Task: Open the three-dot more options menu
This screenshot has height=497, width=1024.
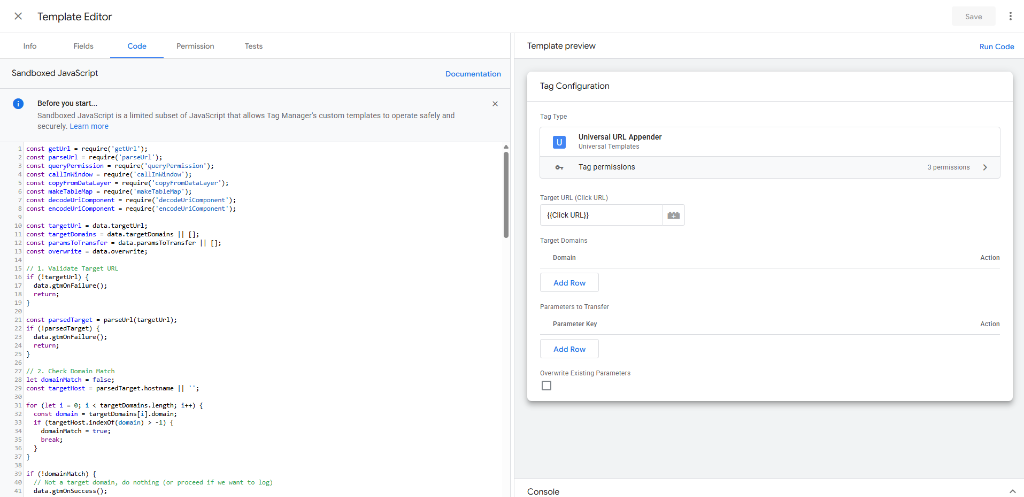Action: coord(1010,16)
